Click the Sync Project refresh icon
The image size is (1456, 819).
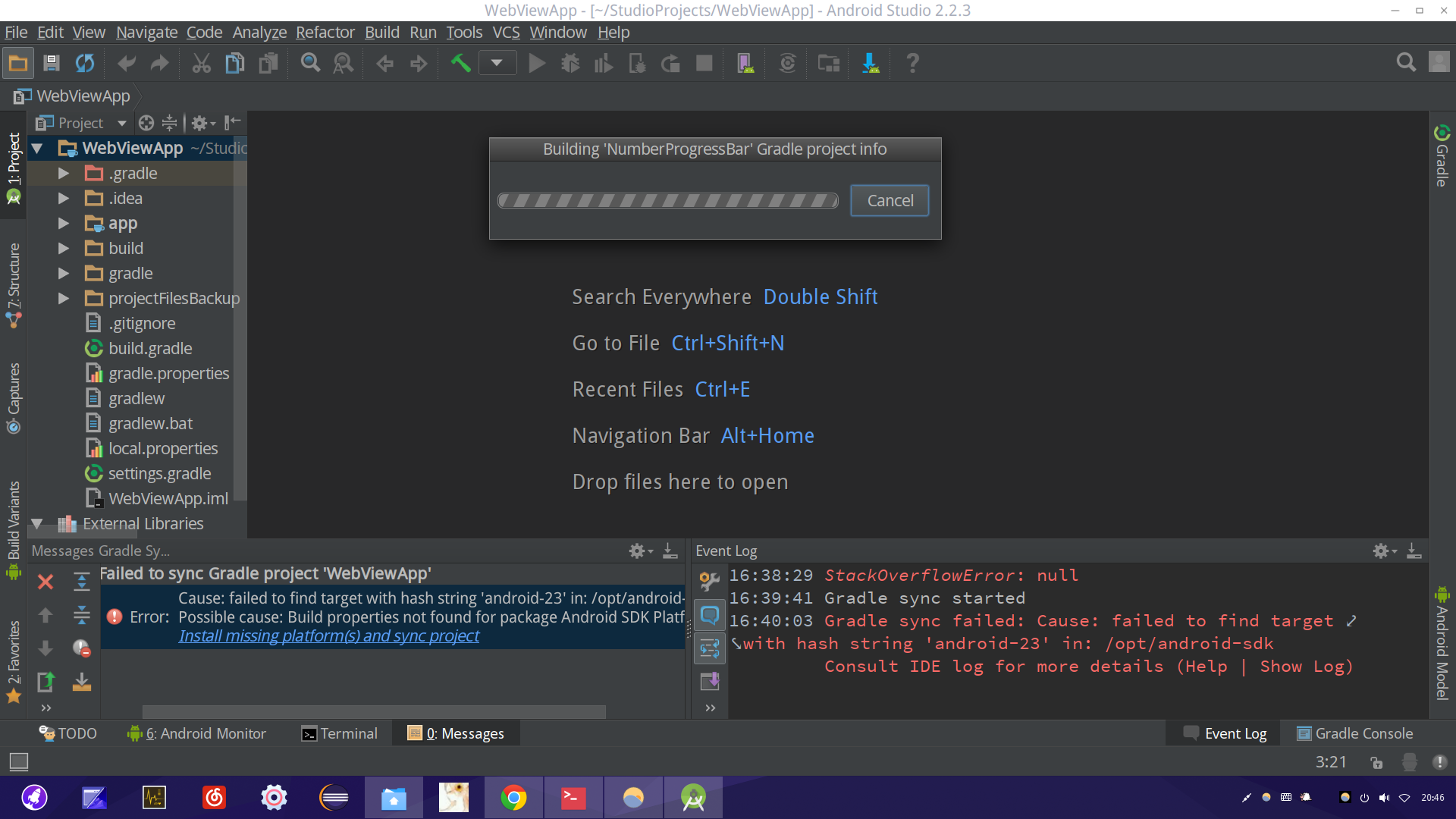[84, 63]
